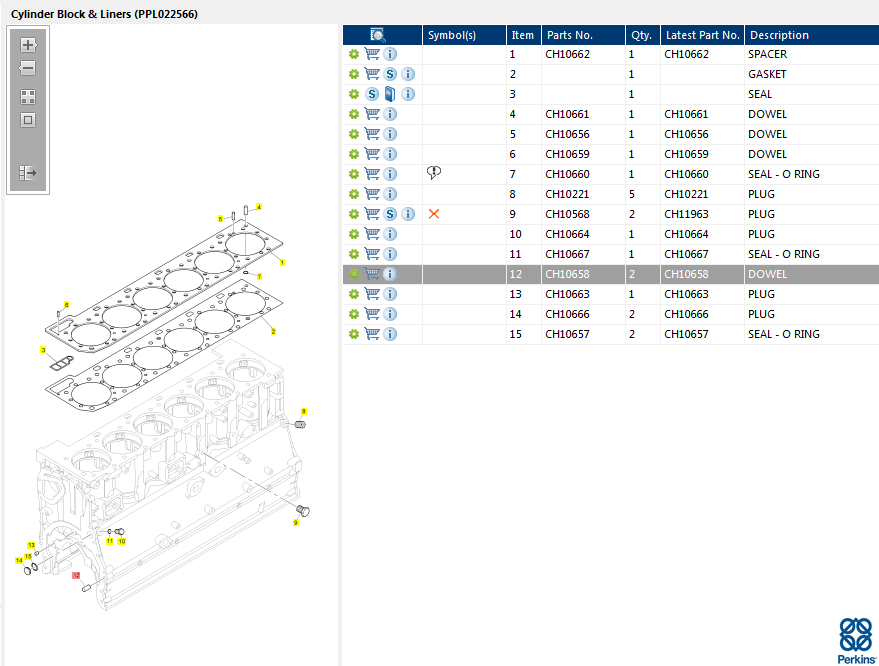Click the zoom out button on diagram toolbar
This screenshot has width=879, height=666.
[28, 69]
